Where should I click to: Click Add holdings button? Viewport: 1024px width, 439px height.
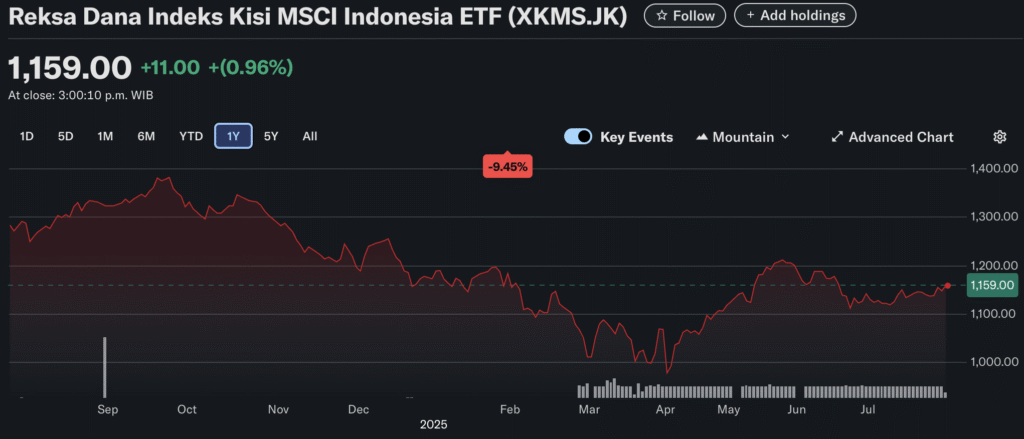pyautogui.click(x=795, y=16)
